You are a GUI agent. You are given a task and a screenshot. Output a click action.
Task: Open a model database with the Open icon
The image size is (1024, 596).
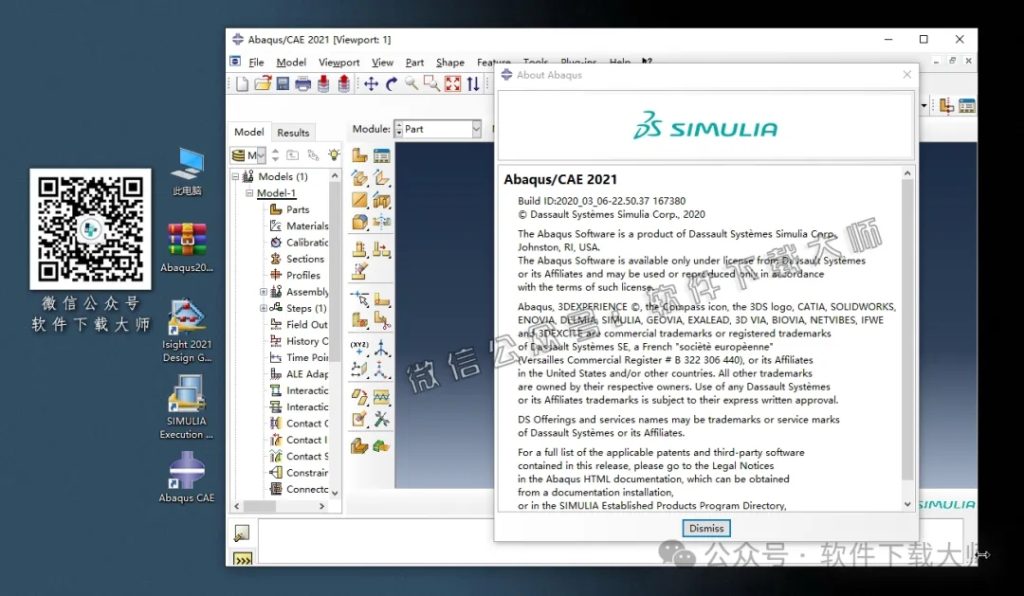tap(263, 84)
